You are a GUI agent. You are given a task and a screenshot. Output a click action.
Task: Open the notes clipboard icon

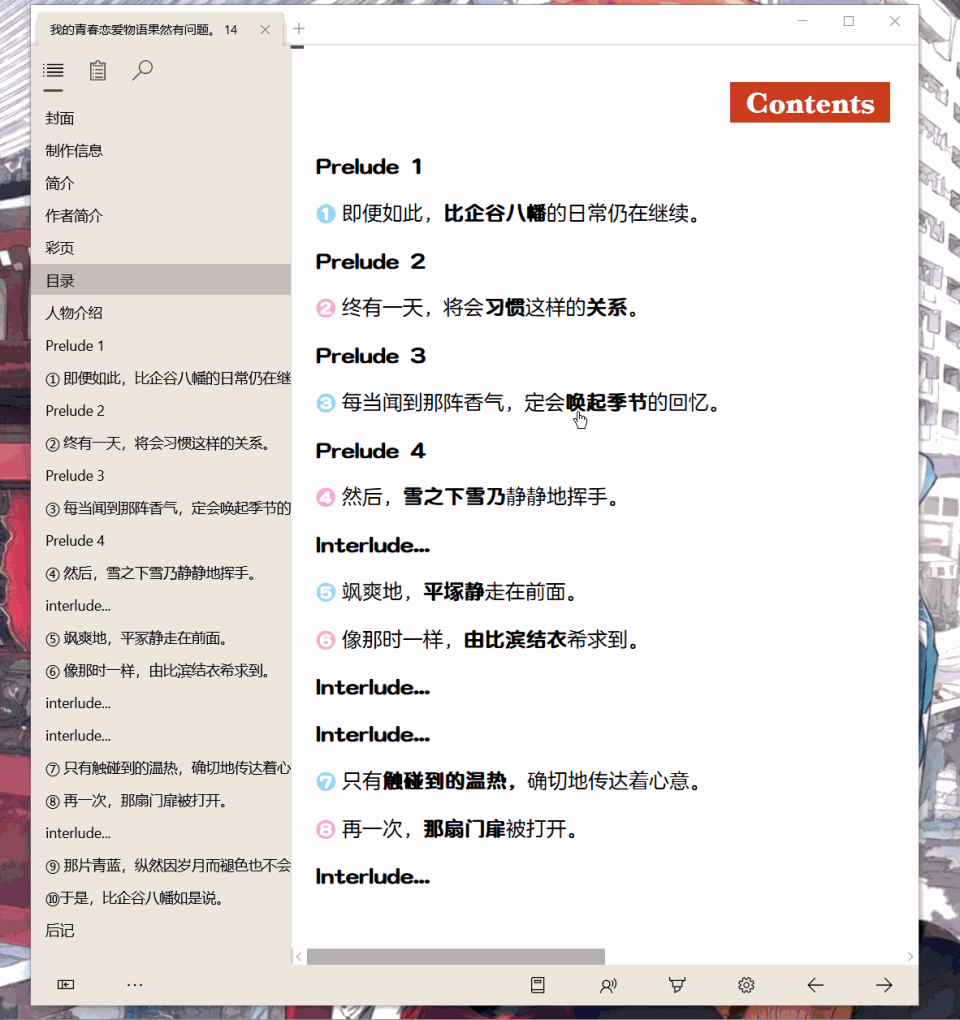(x=98, y=70)
